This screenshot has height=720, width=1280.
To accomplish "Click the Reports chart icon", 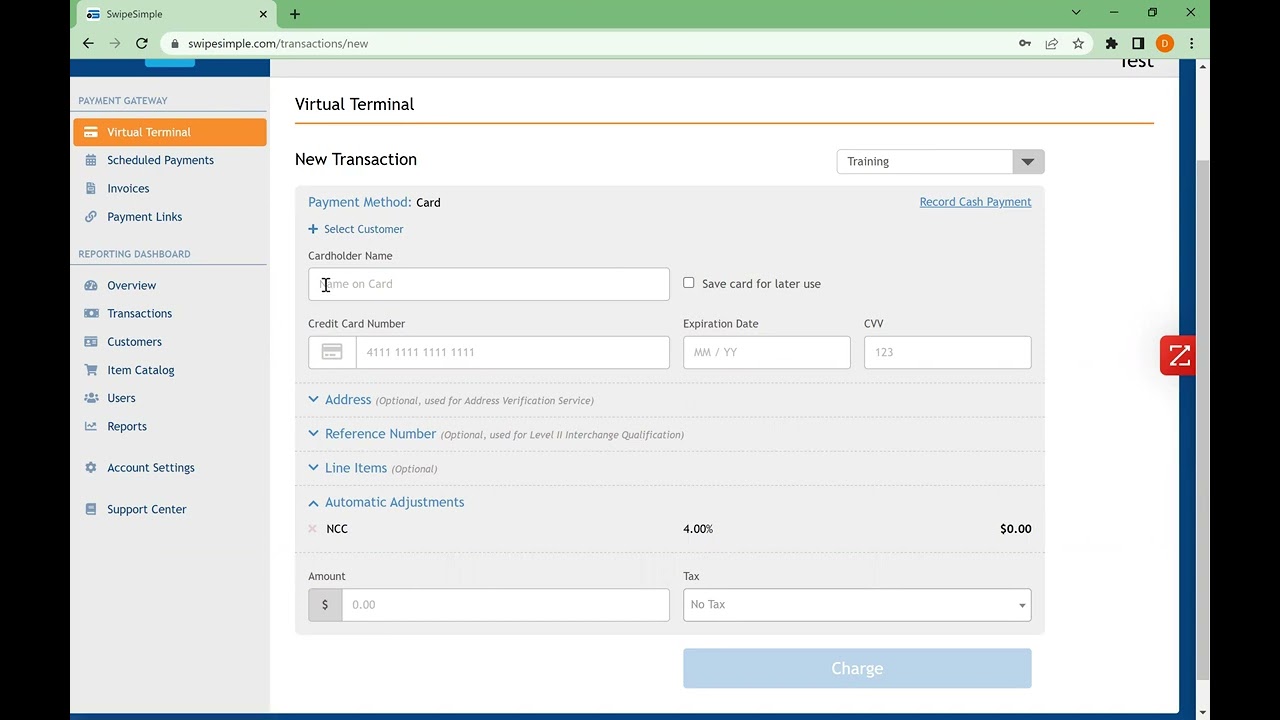I will coord(91,426).
